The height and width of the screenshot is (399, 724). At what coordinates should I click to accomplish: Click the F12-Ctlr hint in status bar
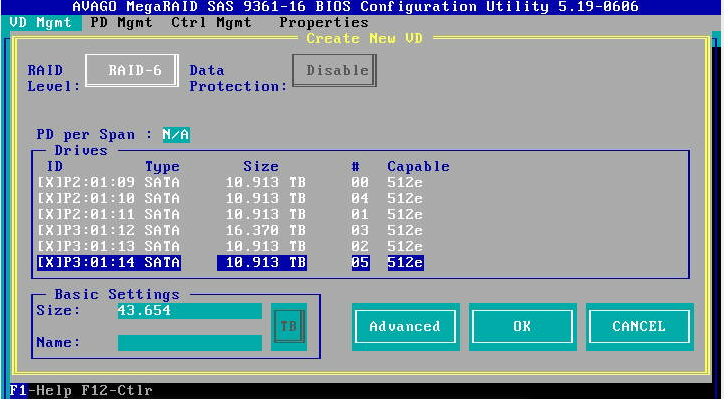tap(117, 391)
